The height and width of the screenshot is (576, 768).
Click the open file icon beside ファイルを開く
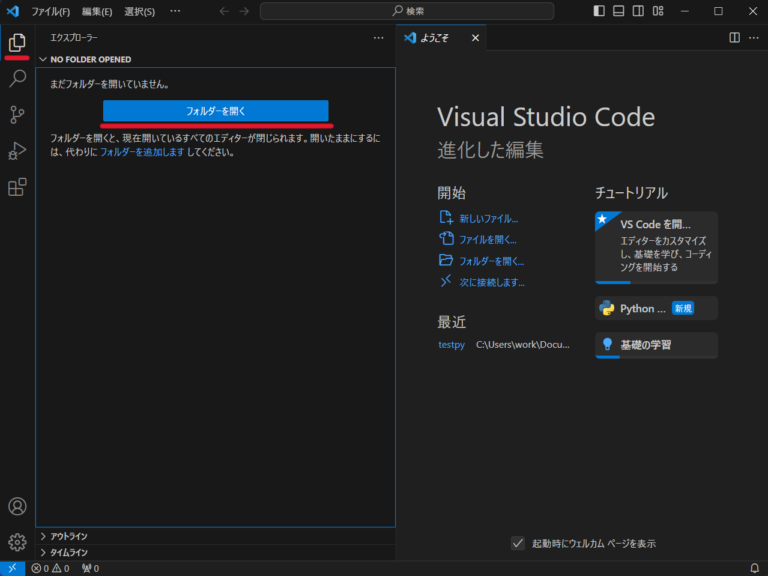point(446,239)
